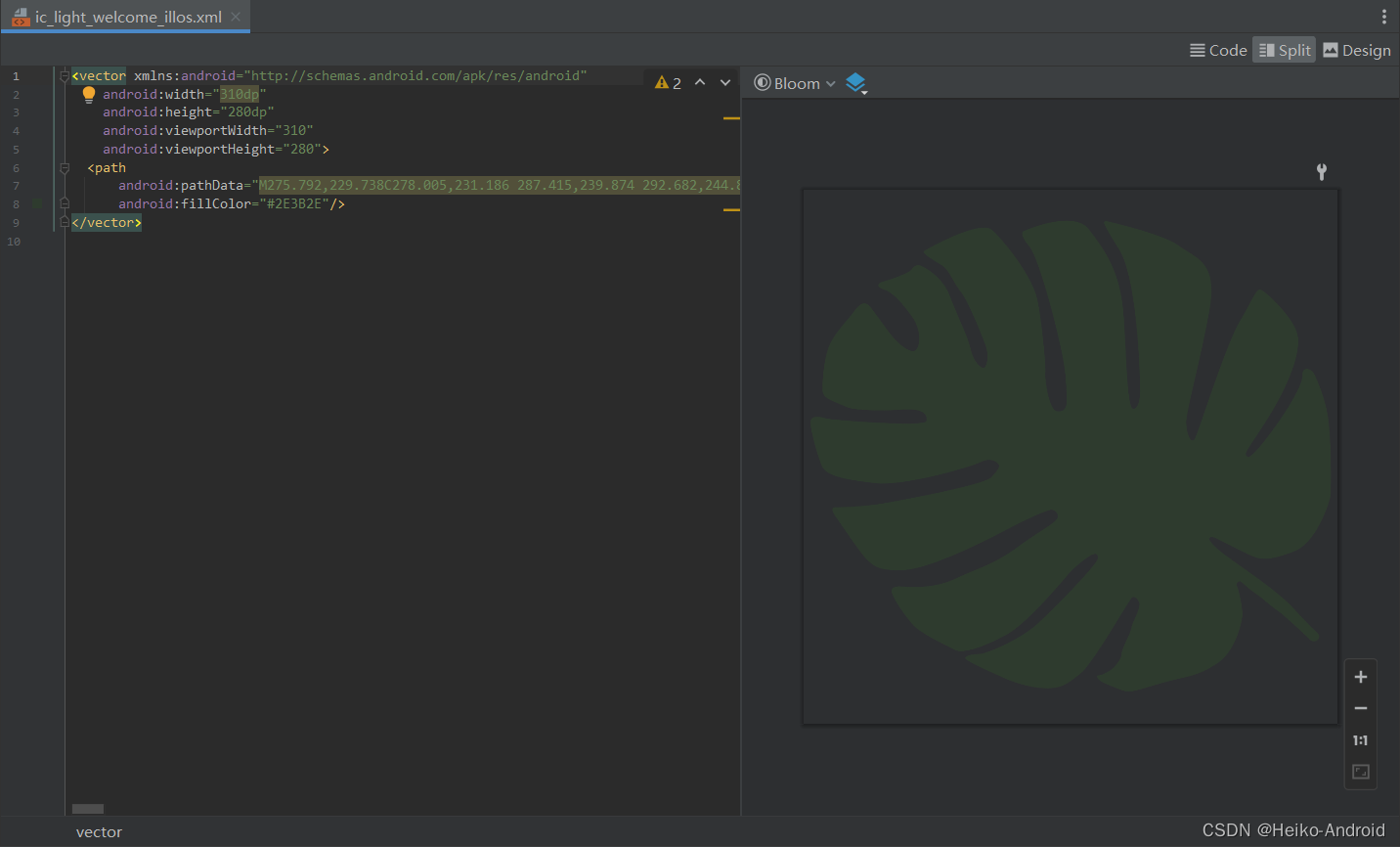Zoom in on the vector preview

[x=1360, y=677]
